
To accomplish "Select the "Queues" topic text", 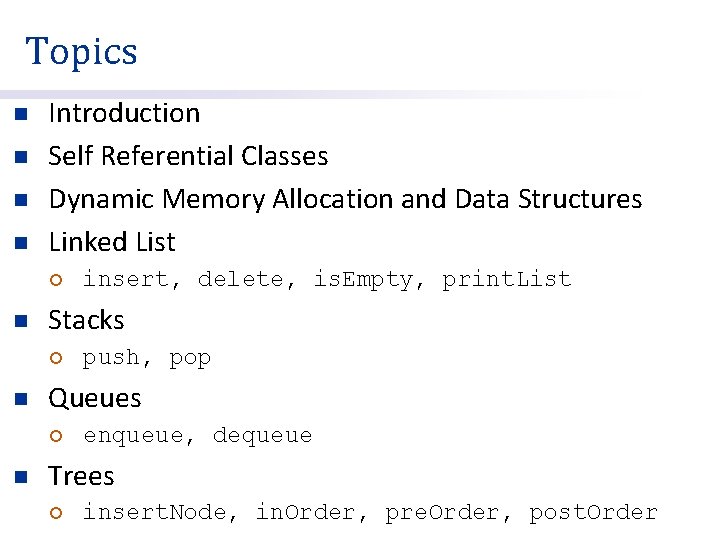I will (95, 398).
